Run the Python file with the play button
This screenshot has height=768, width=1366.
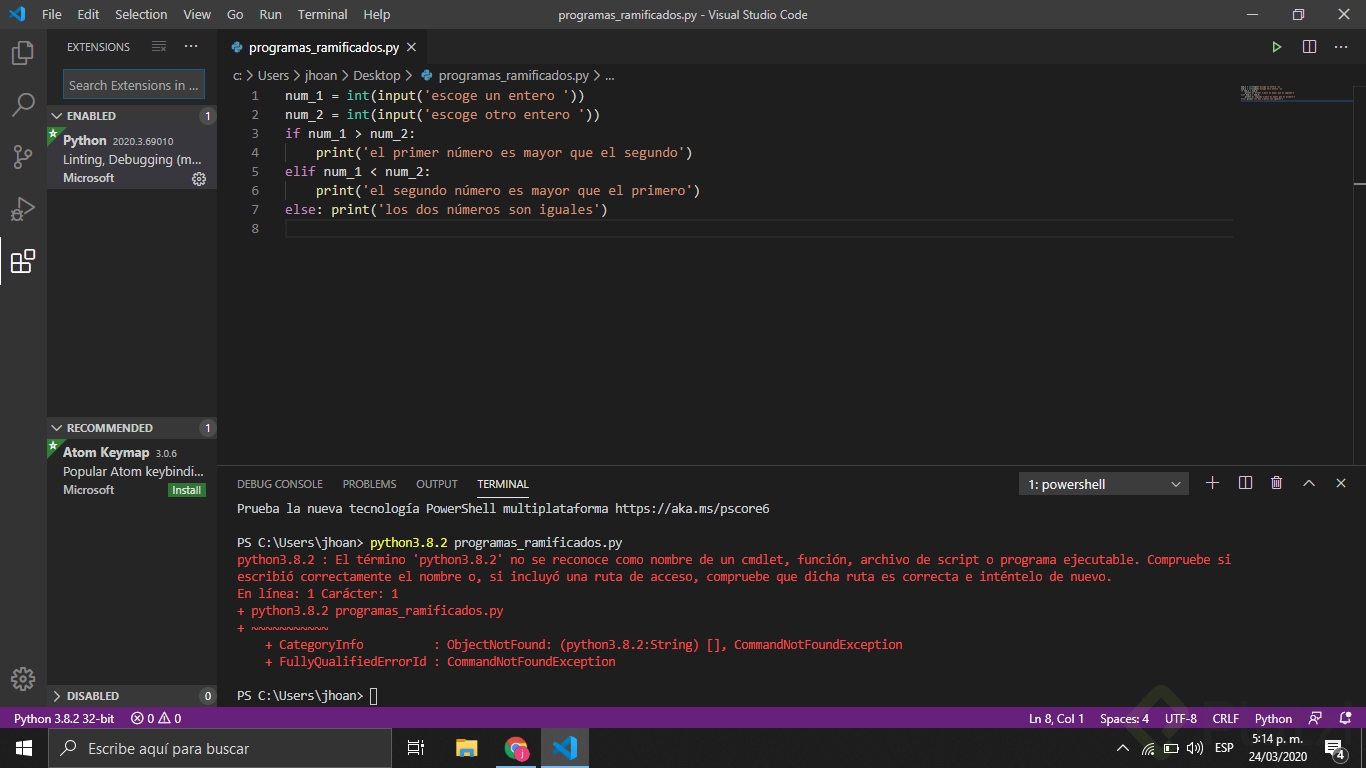[1277, 46]
